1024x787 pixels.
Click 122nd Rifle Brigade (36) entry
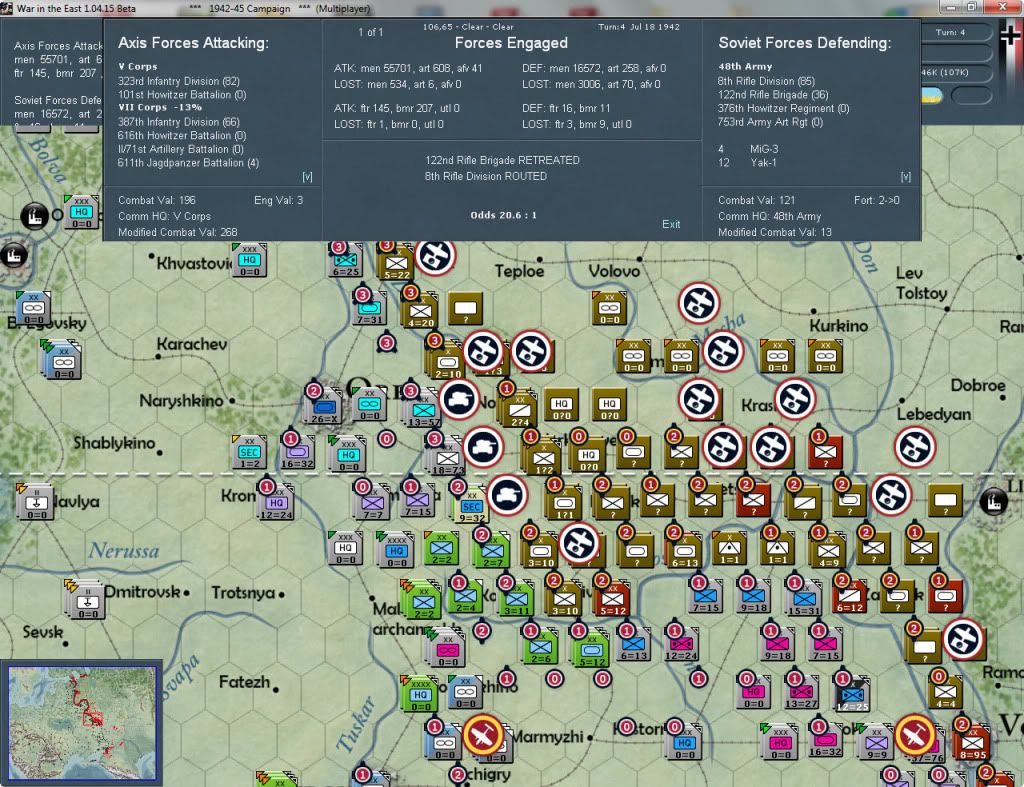[773, 95]
